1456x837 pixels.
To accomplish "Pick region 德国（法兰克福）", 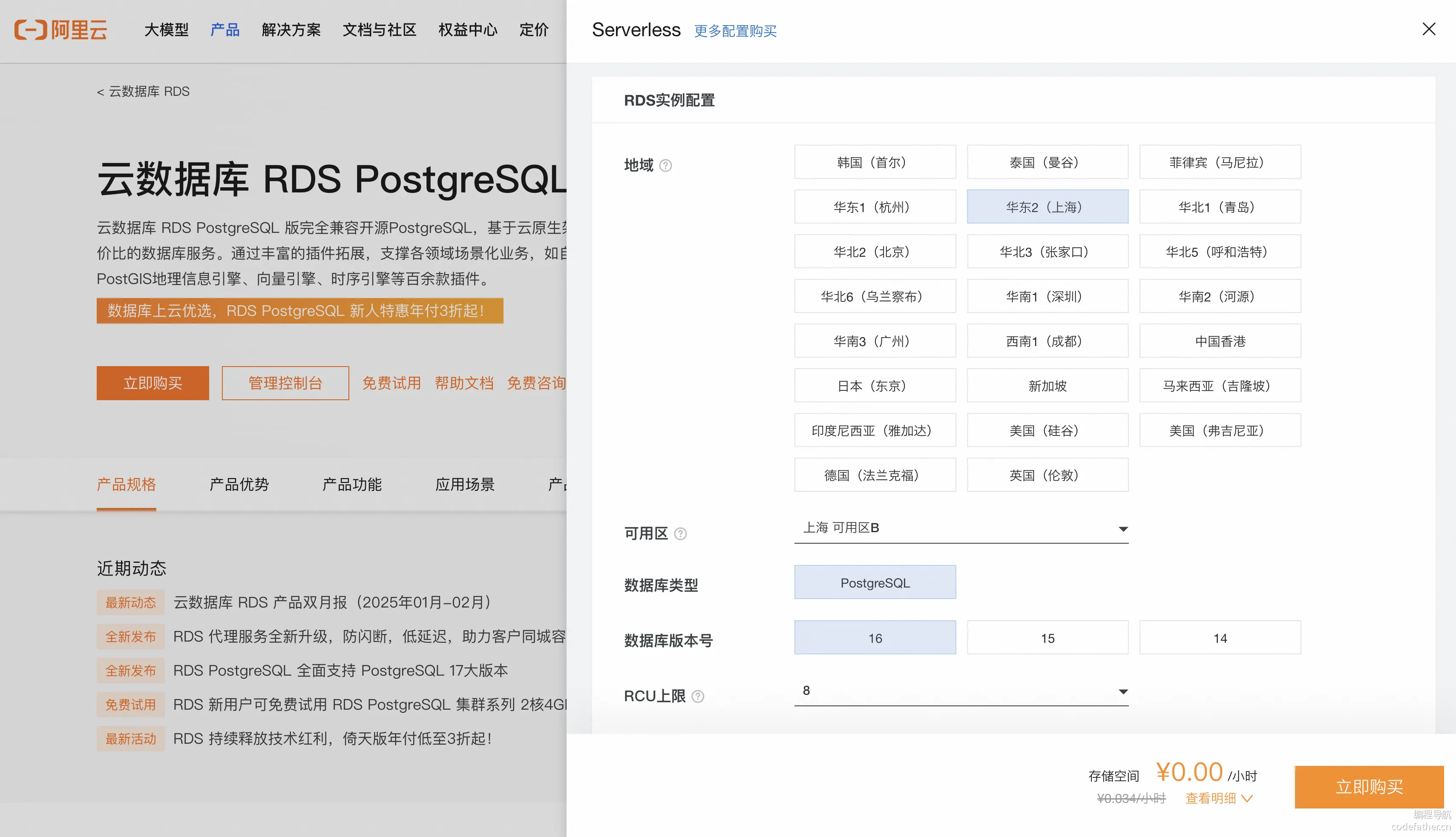I will [875, 476].
